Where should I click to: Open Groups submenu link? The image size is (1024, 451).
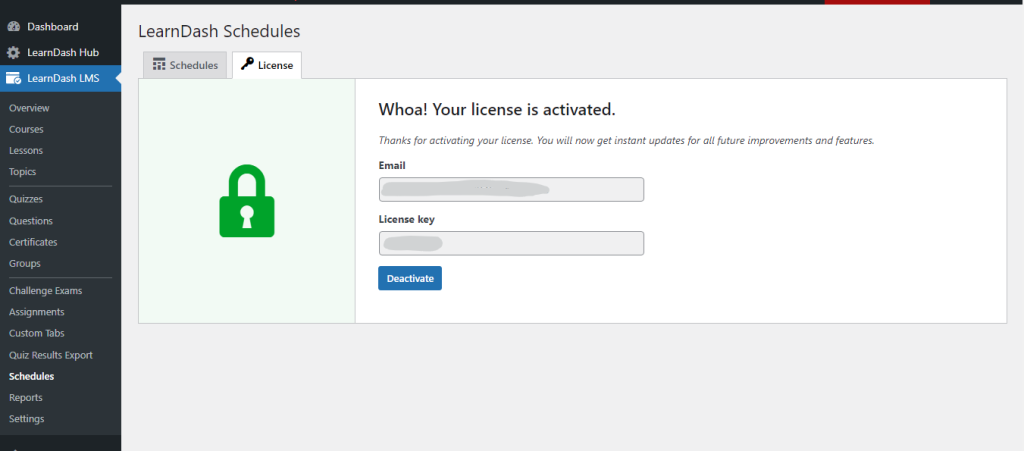click(x=25, y=263)
